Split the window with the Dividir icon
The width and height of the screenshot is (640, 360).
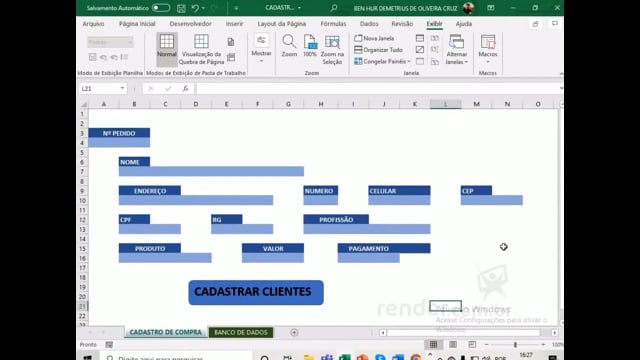click(420, 38)
